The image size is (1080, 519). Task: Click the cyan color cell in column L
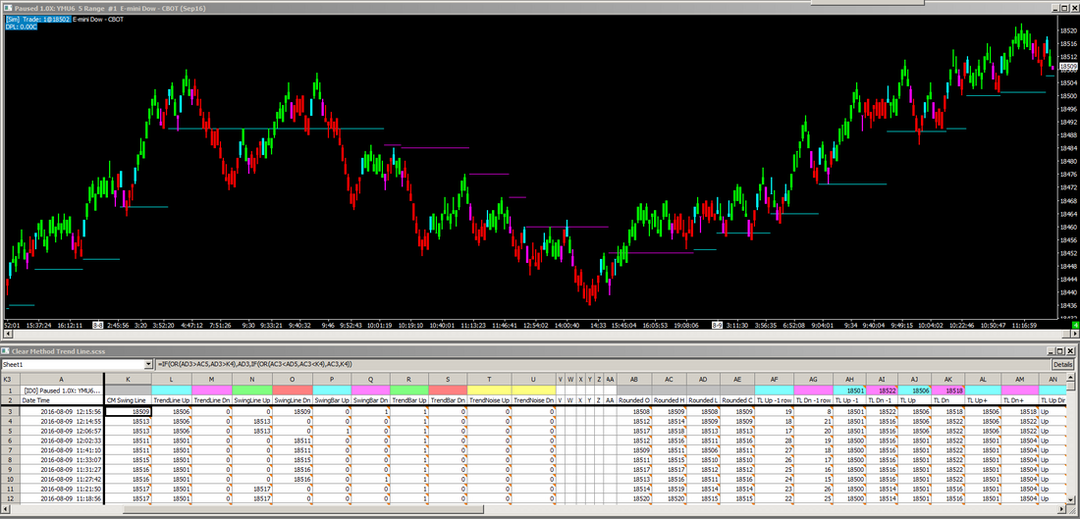click(x=171, y=390)
